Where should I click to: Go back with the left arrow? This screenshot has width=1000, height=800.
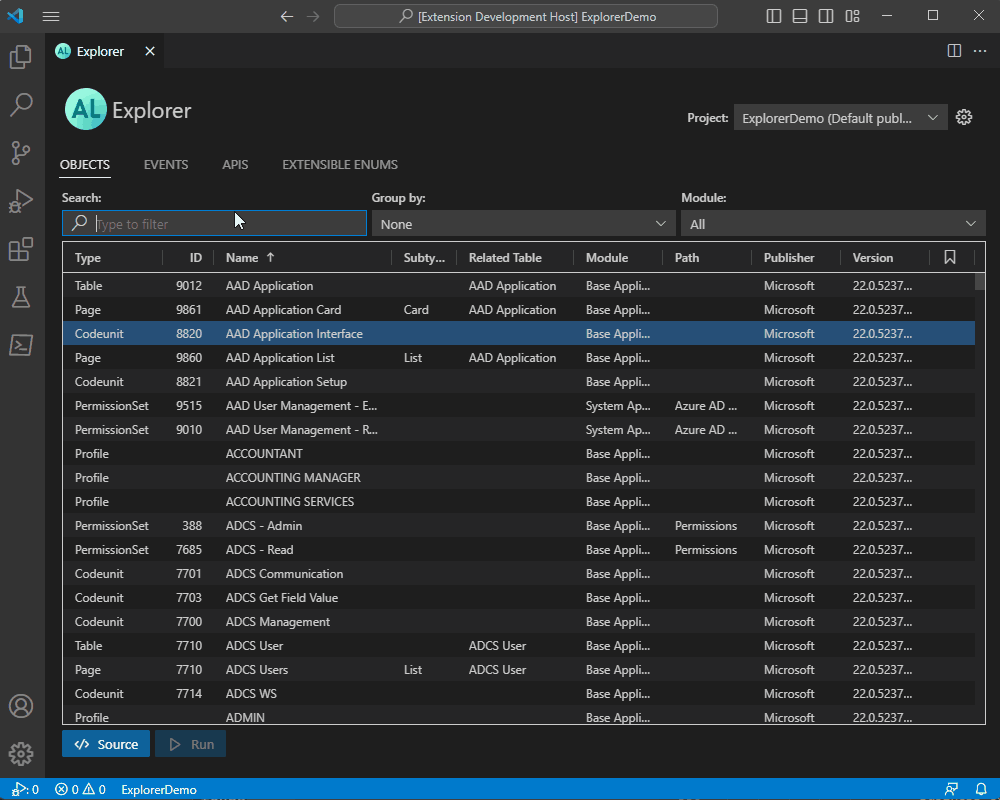click(x=287, y=17)
